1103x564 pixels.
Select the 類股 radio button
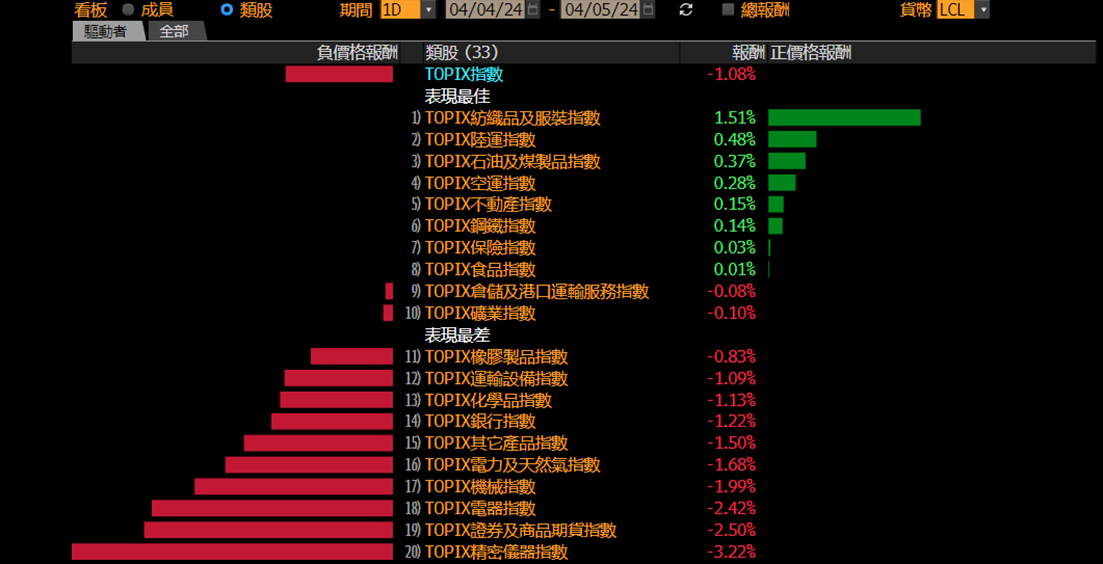(227, 10)
